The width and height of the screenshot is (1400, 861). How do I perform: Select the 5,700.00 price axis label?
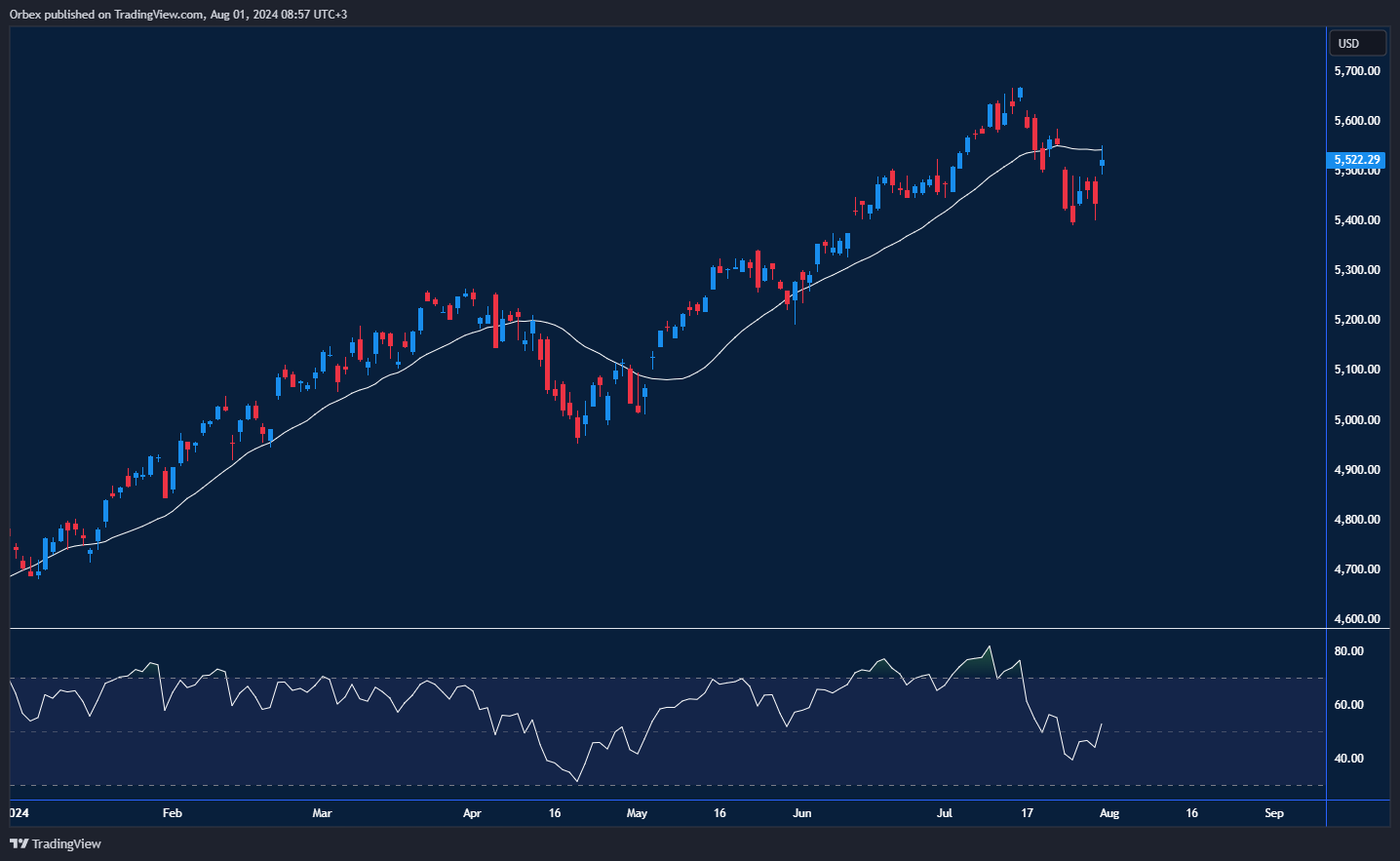(1357, 71)
